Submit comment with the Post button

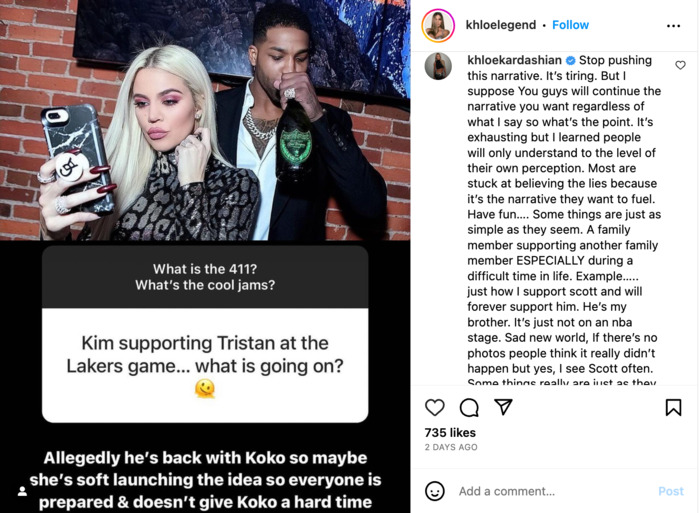(671, 491)
